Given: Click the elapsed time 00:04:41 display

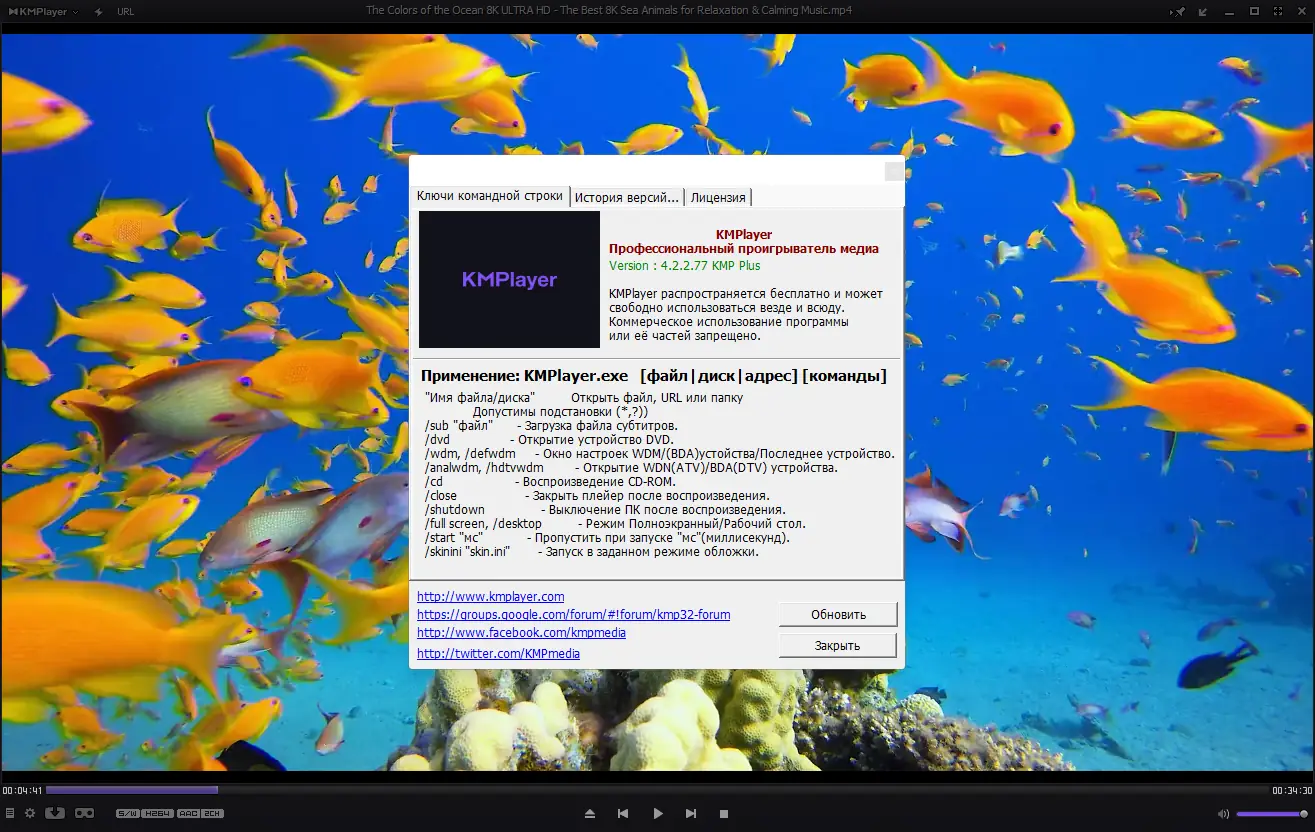Looking at the screenshot, I should click(22, 790).
